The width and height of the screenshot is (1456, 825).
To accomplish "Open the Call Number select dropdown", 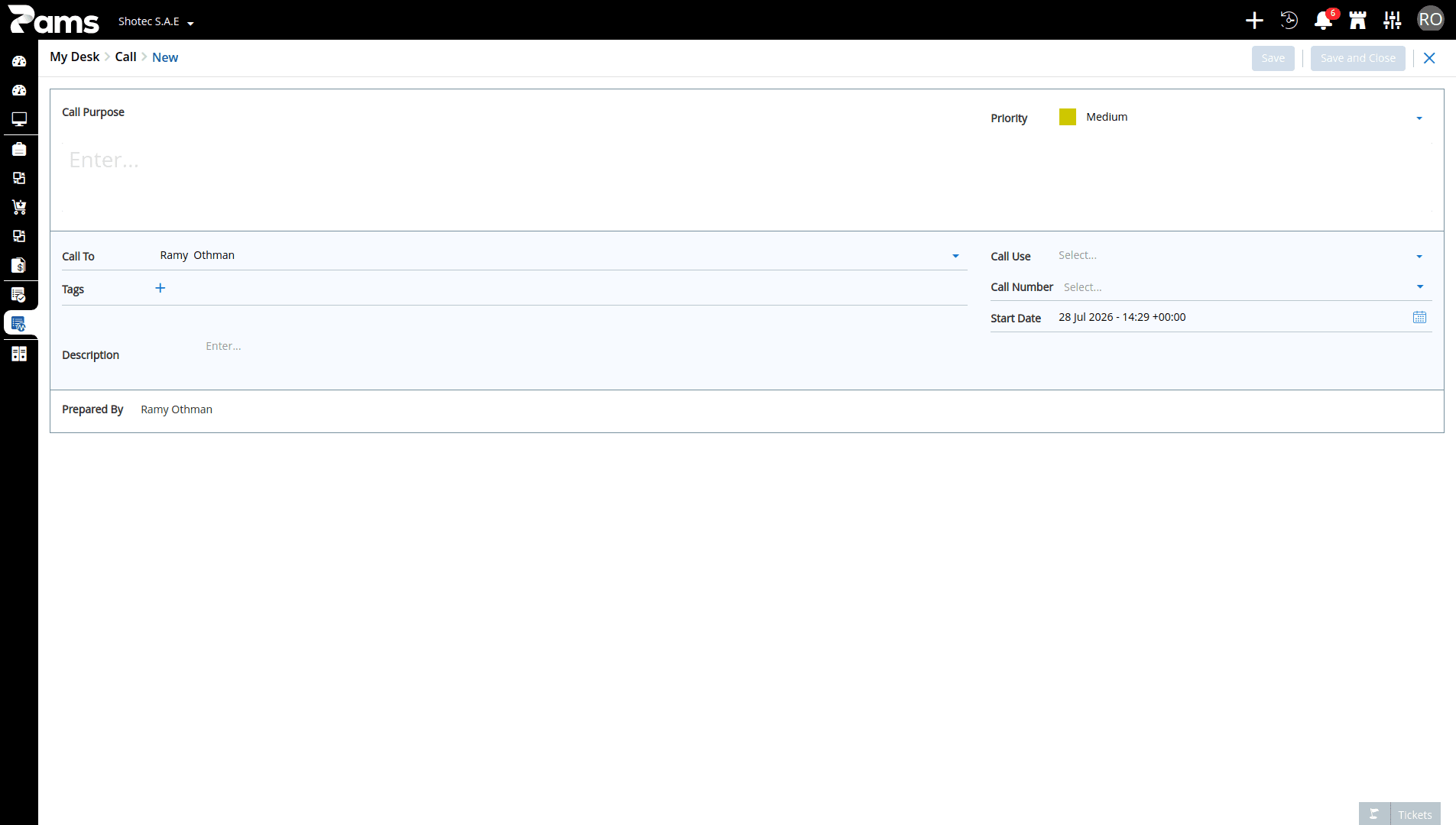I will [x=1247, y=287].
